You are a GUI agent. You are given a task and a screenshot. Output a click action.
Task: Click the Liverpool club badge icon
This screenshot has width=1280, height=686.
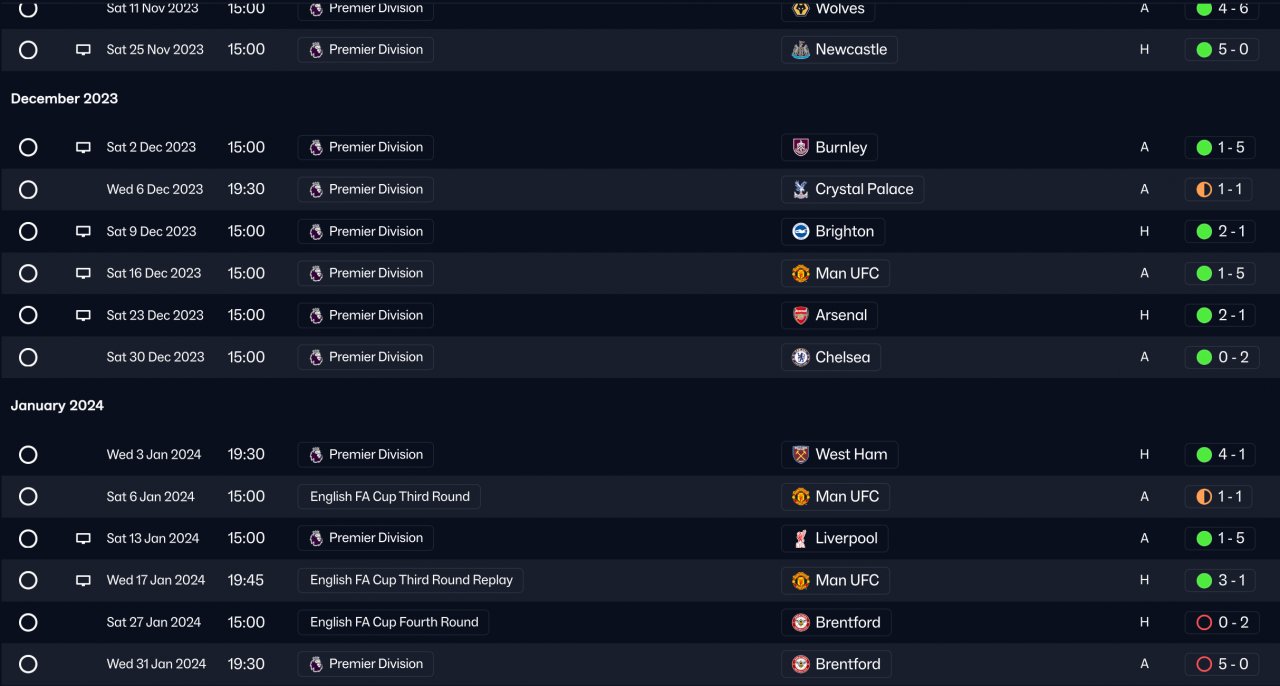(800, 538)
